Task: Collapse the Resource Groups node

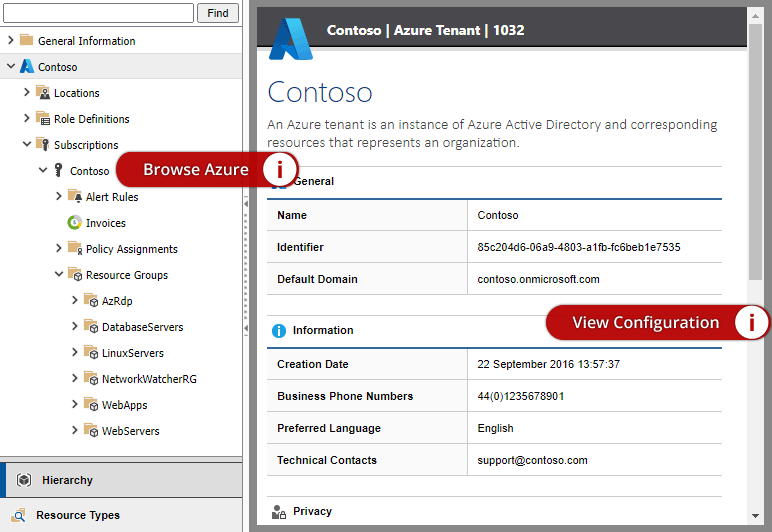Action: (x=59, y=275)
